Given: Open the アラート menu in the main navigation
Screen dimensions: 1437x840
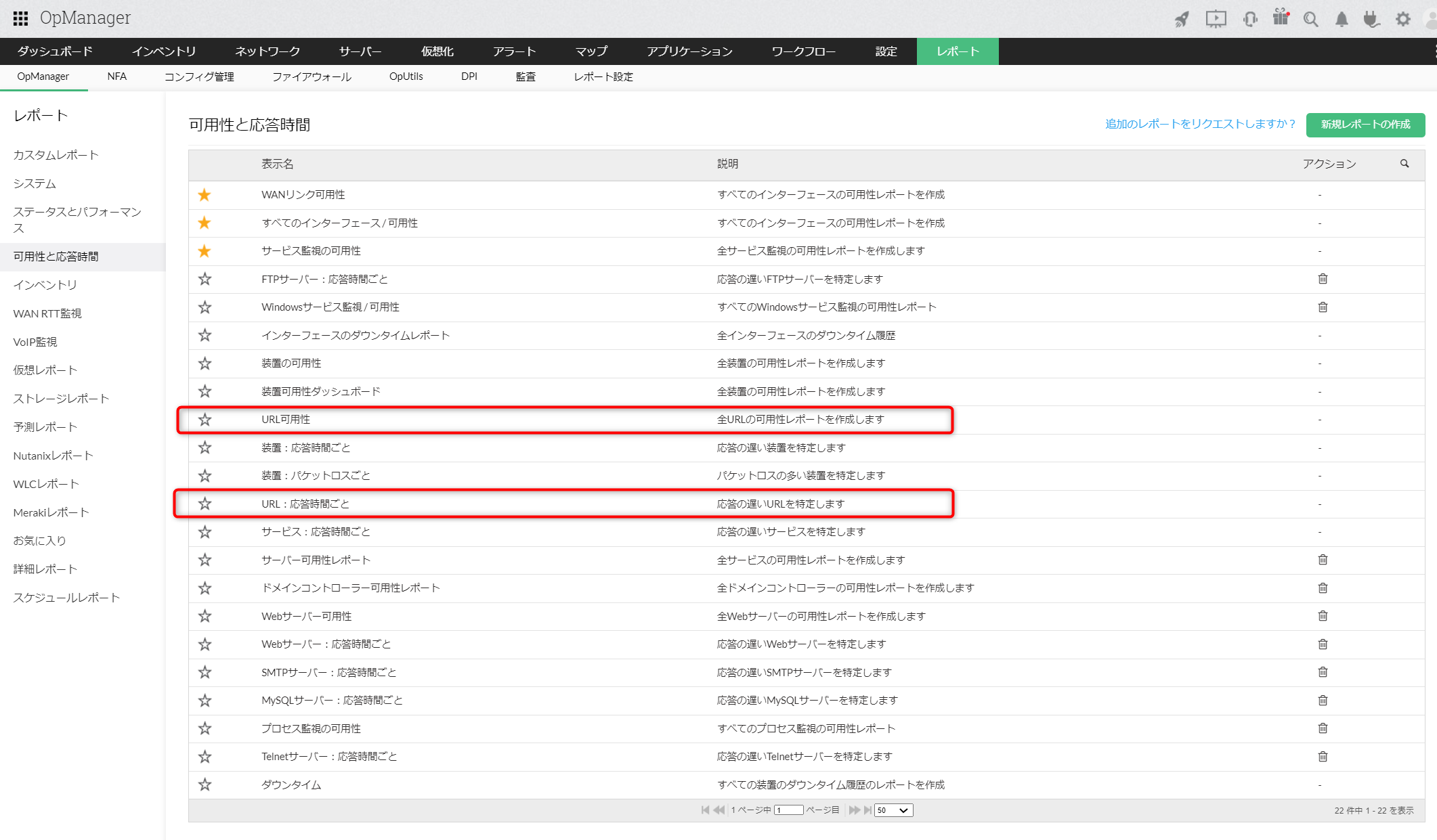Looking at the screenshot, I should pos(514,51).
